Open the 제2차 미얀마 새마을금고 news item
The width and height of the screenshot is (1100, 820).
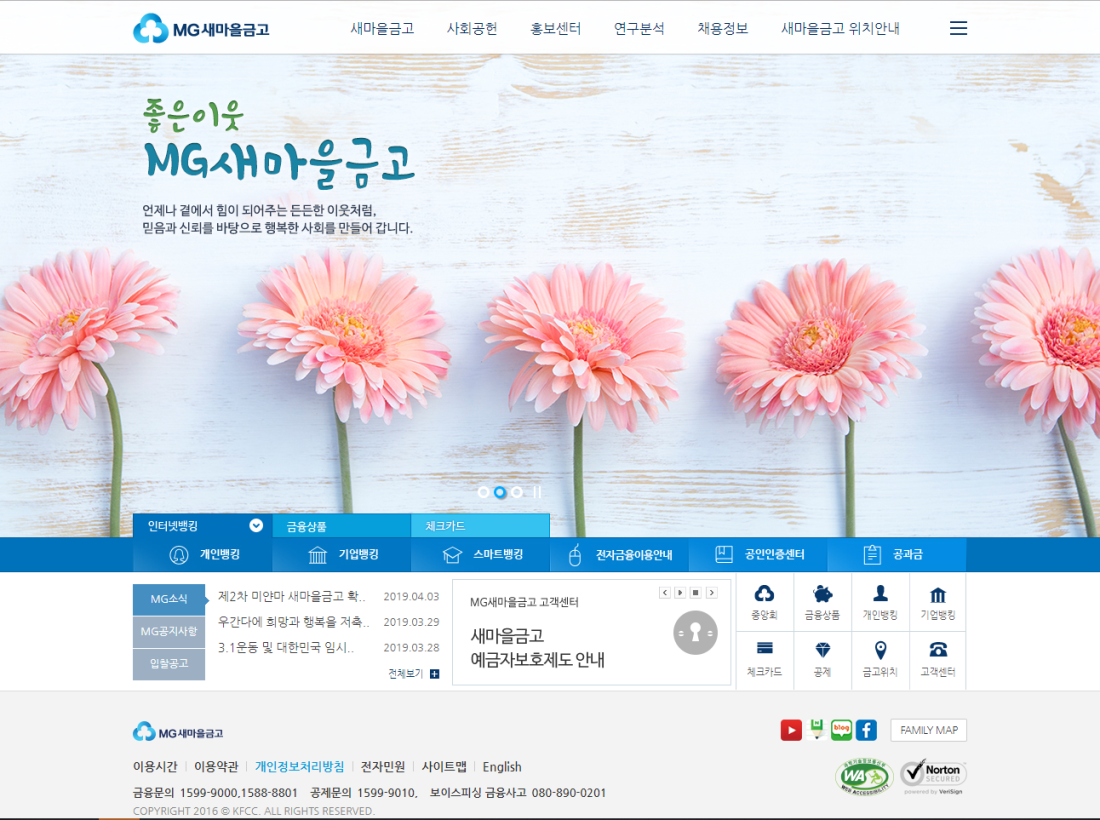(x=292, y=596)
